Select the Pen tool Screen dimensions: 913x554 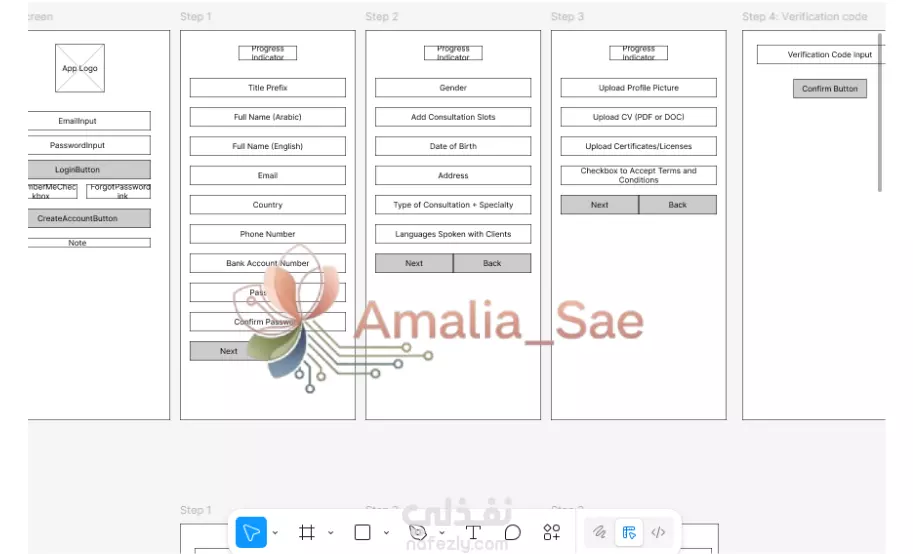point(418,532)
